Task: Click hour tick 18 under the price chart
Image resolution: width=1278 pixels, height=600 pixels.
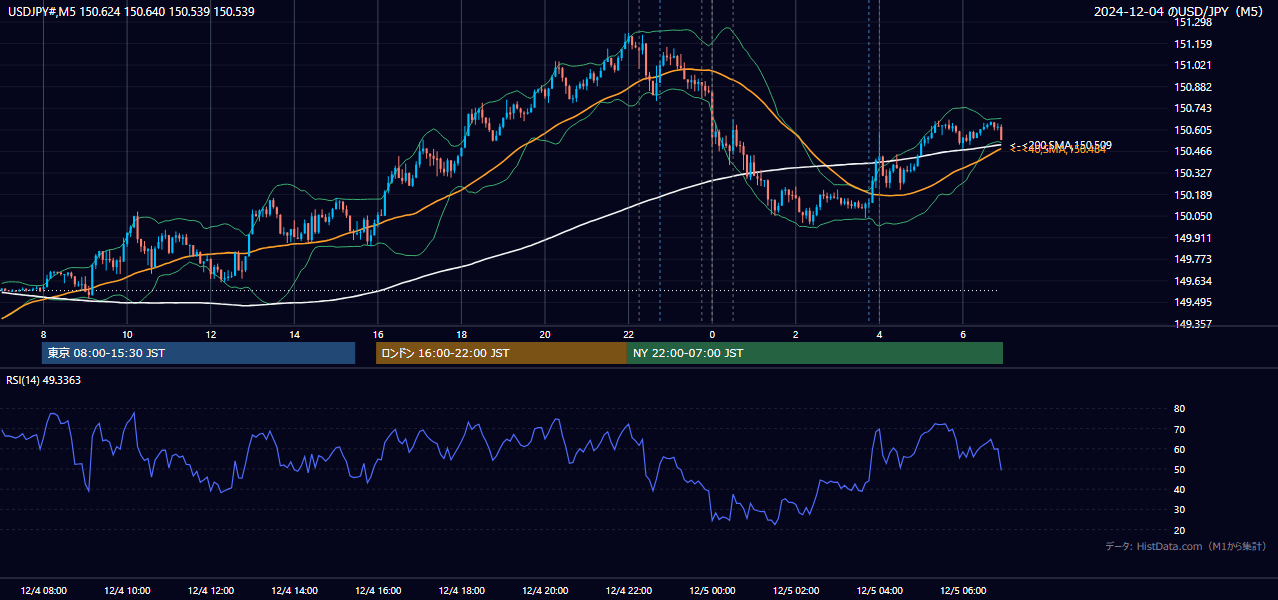Action: pos(461,334)
